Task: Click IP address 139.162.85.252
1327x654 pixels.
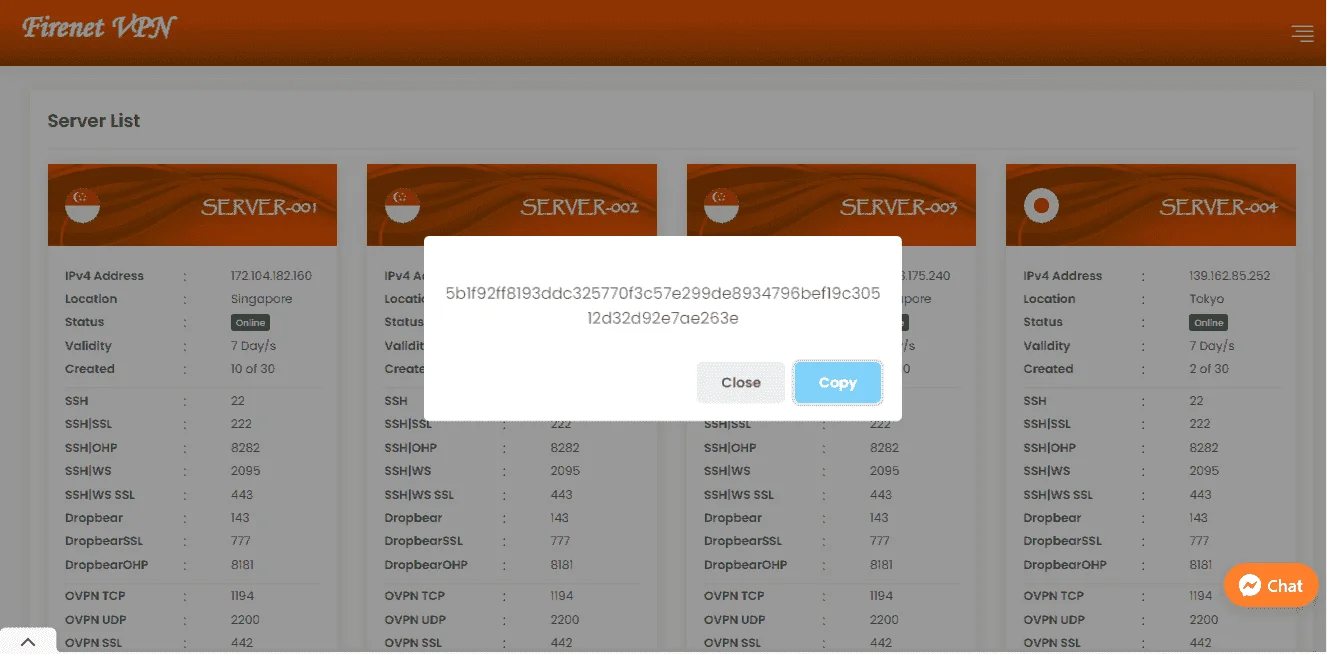Action: tap(1230, 276)
